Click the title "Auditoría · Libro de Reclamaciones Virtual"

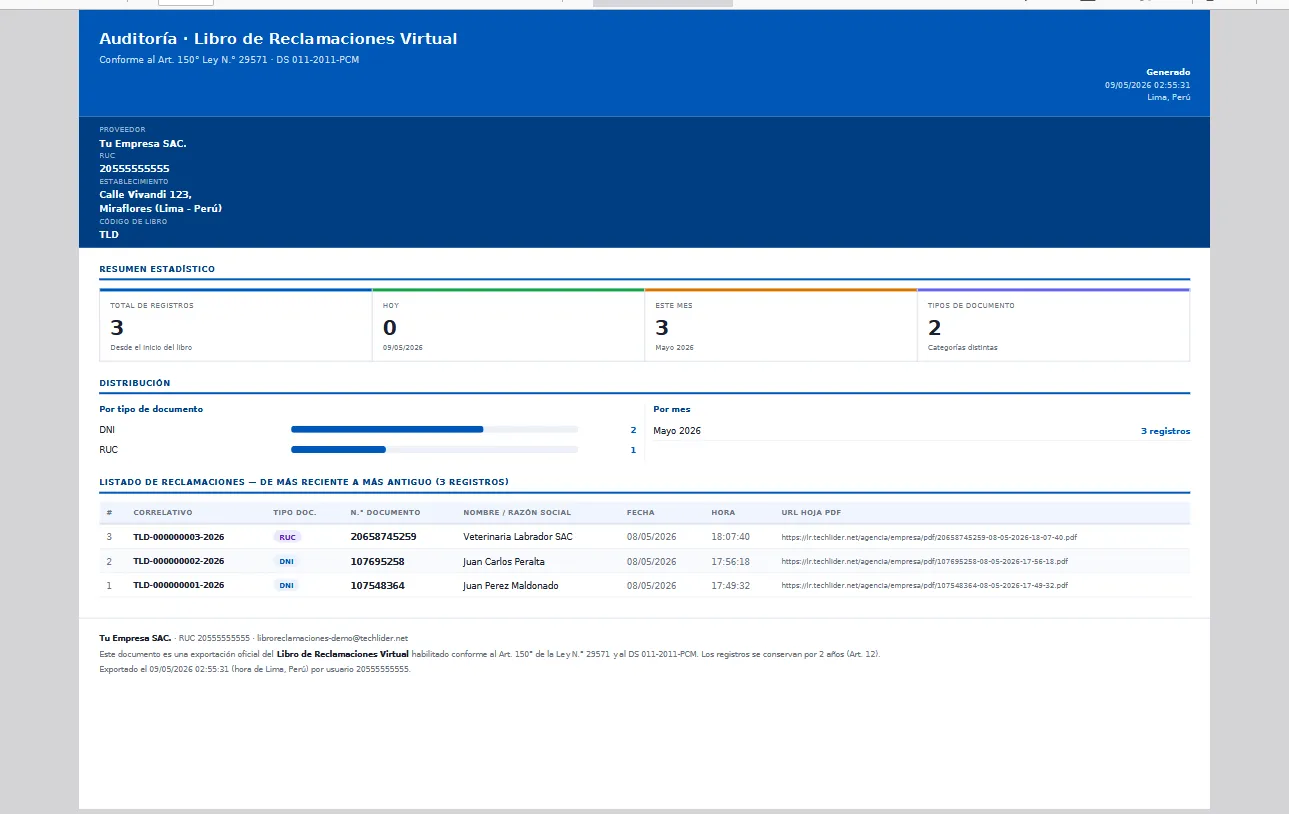coord(278,39)
